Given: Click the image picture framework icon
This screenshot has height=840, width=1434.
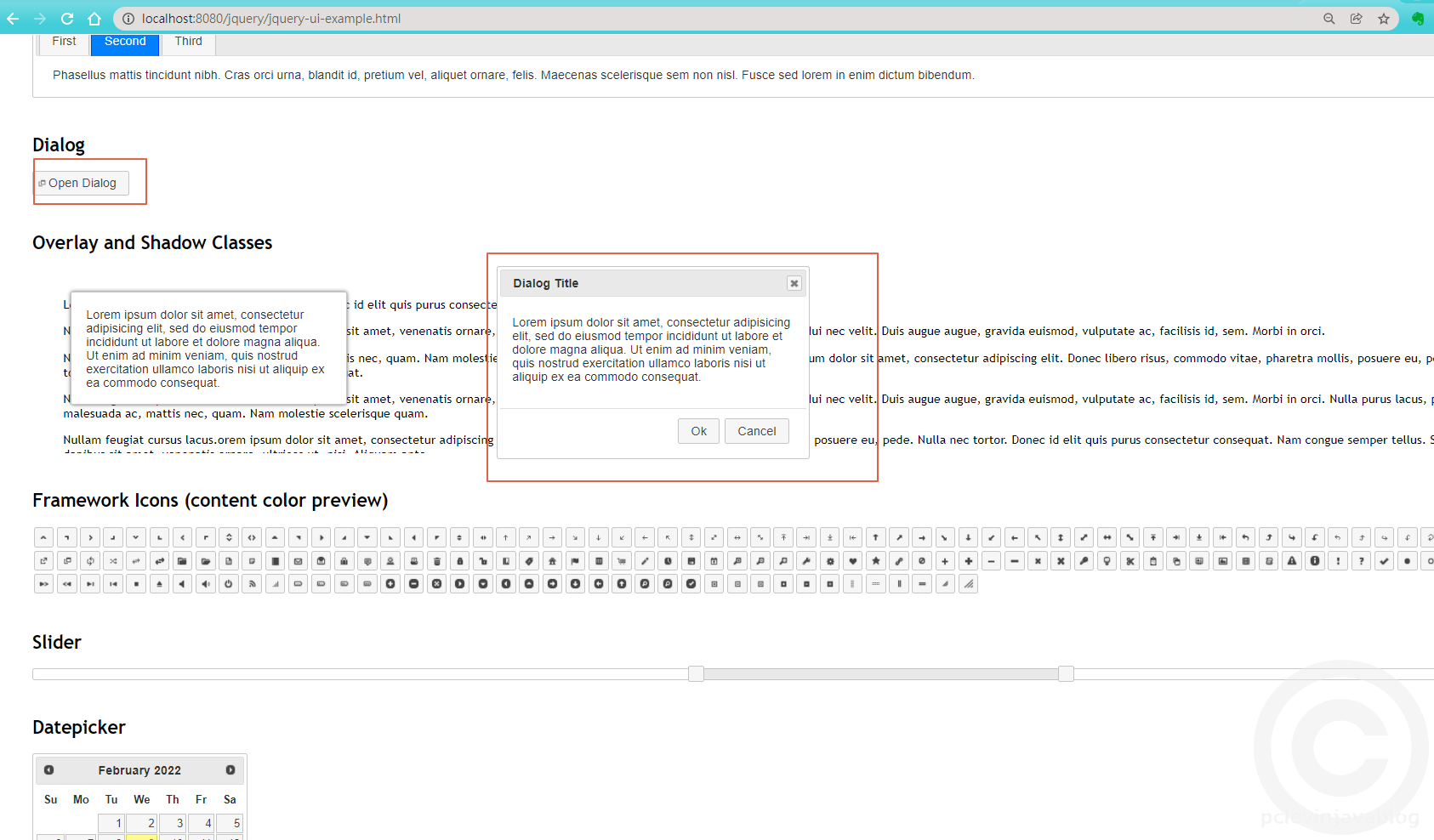Looking at the screenshot, I should (x=1223, y=561).
